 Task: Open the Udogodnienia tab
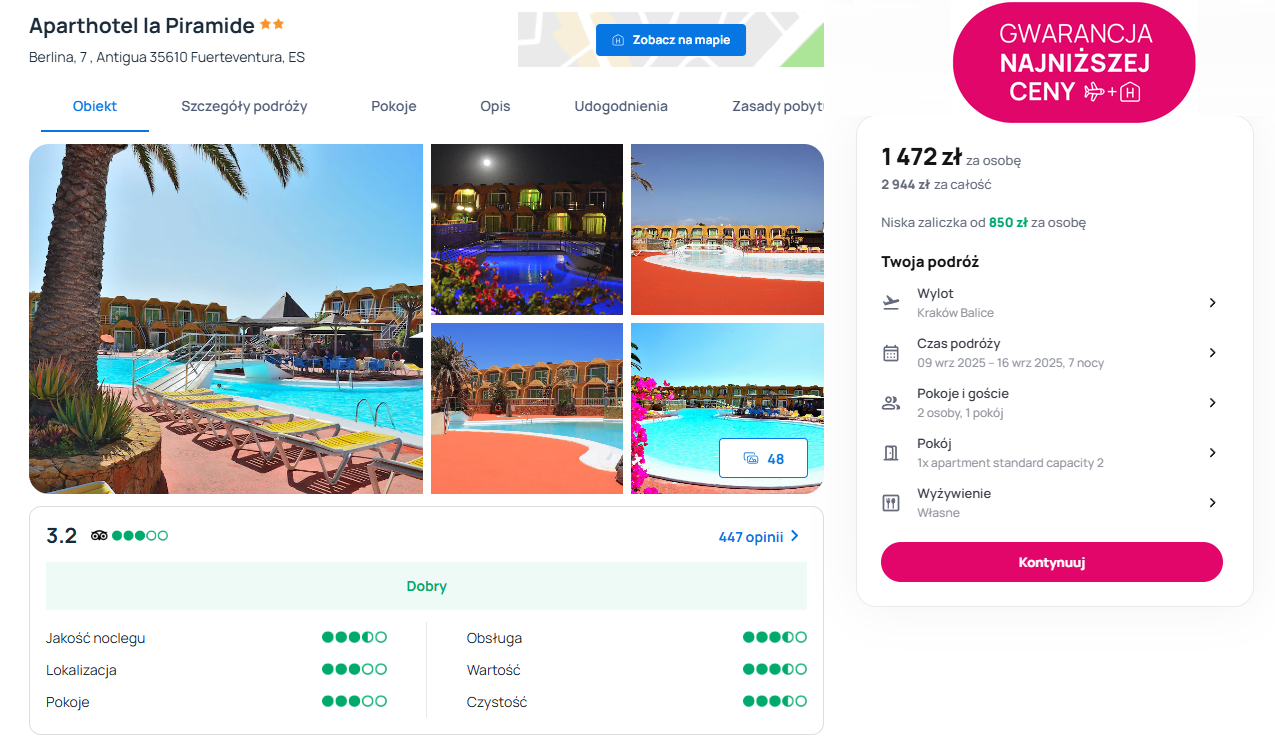click(621, 106)
